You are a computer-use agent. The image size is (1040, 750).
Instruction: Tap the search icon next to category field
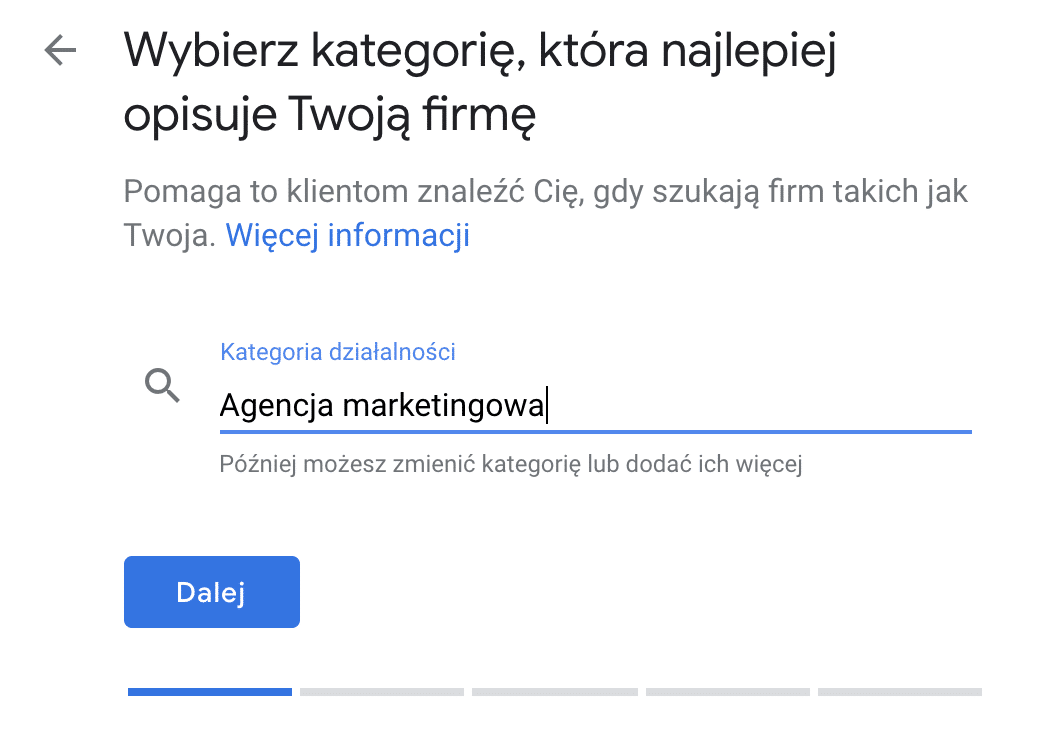162,387
